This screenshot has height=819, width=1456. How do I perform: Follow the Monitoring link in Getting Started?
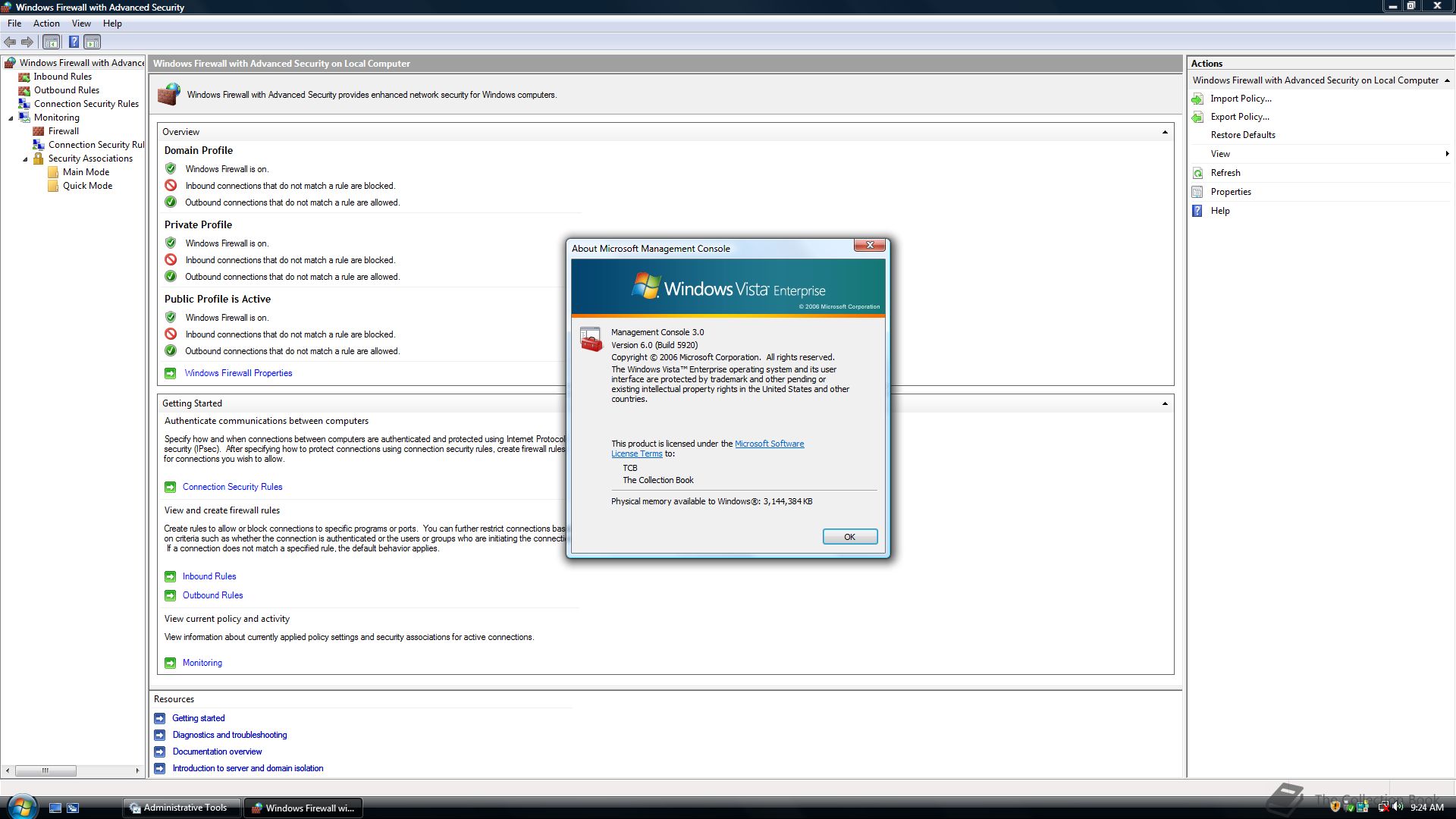(x=202, y=663)
